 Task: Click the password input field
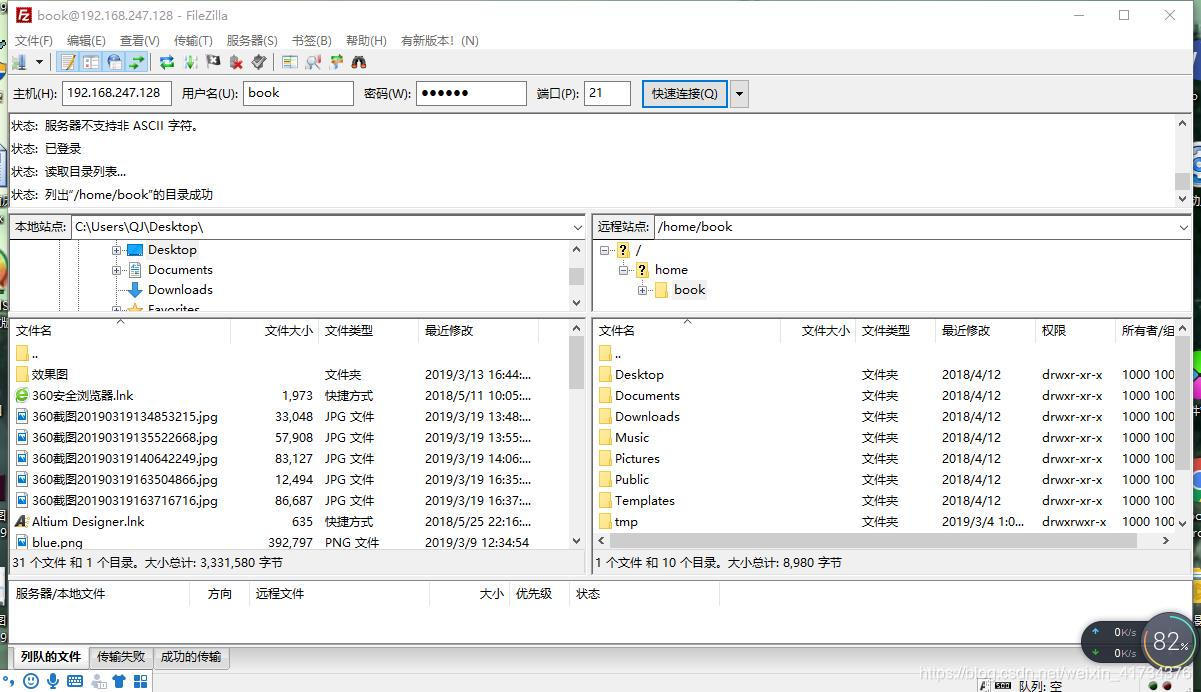(x=471, y=93)
